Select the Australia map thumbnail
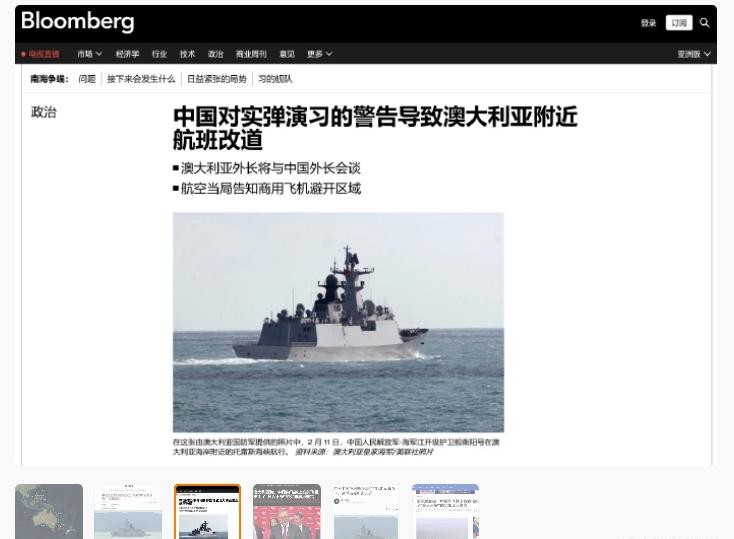This screenshot has width=734, height=539. (x=49, y=511)
